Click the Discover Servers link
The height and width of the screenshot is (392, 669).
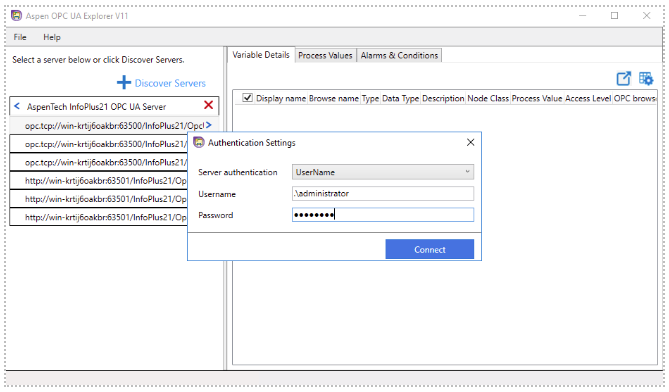(x=170, y=83)
